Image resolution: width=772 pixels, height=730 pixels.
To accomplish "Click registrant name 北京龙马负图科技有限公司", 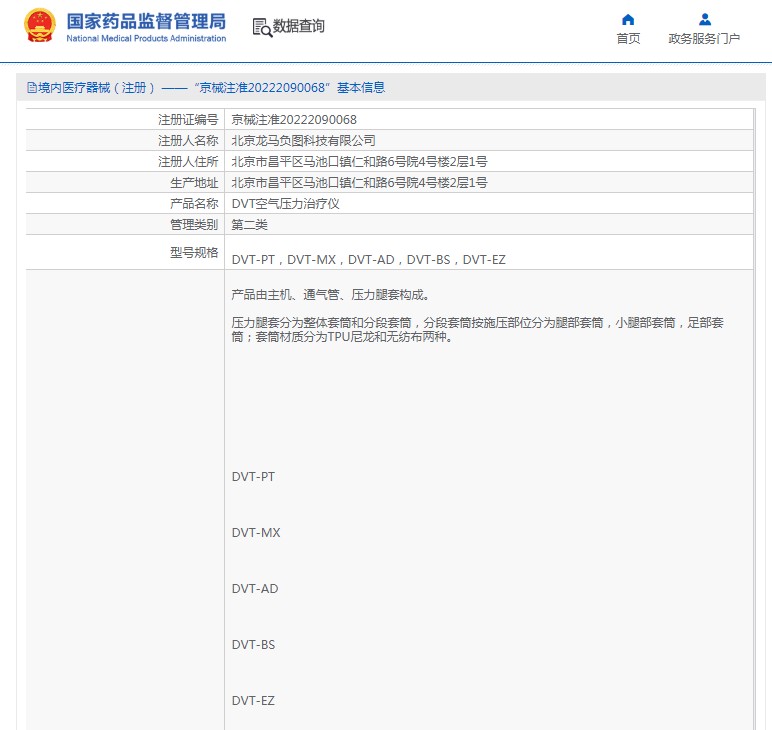I will [x=303, y=141].
